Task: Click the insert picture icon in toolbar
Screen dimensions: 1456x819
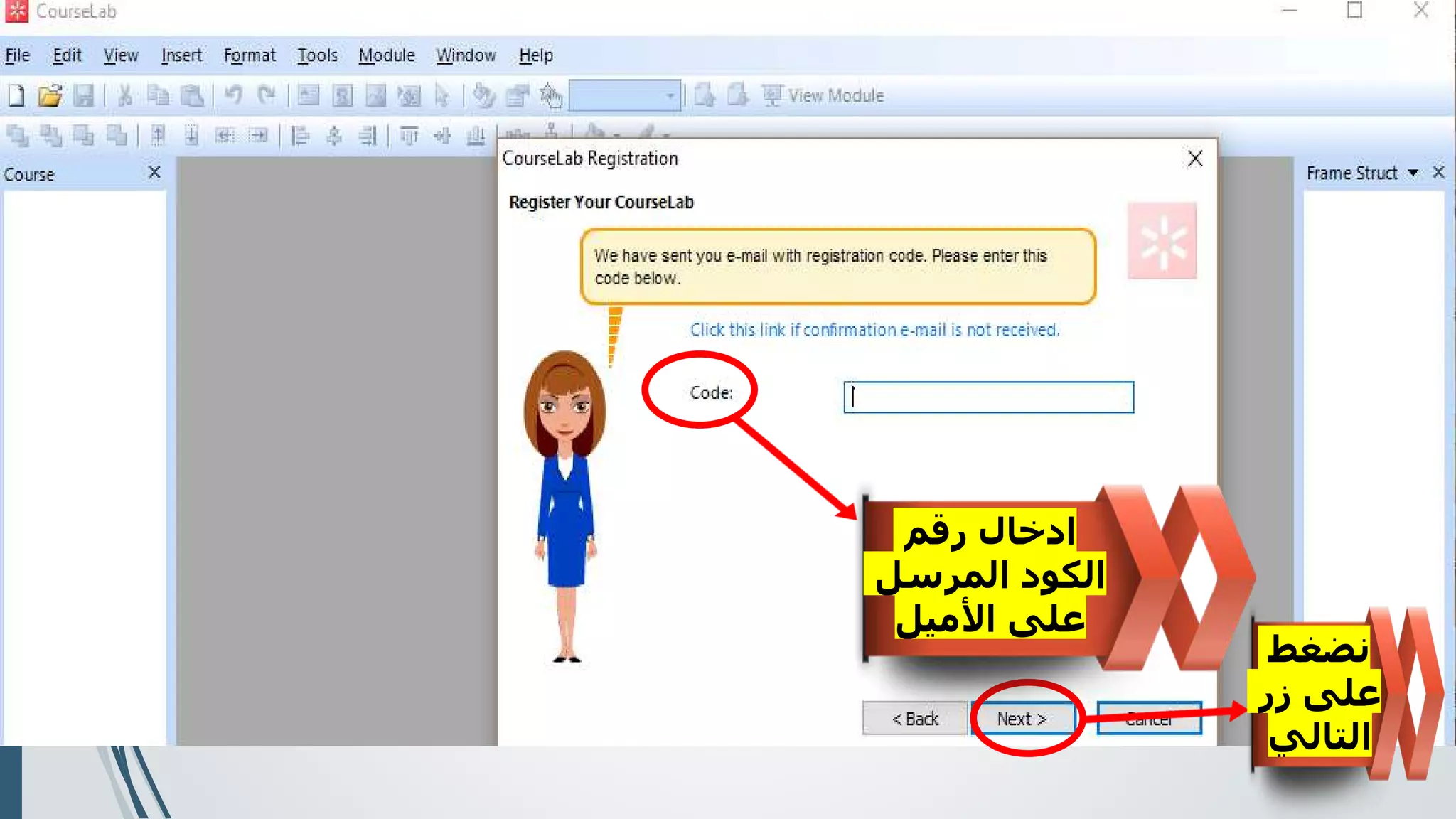Action: [x=375, y=95]
